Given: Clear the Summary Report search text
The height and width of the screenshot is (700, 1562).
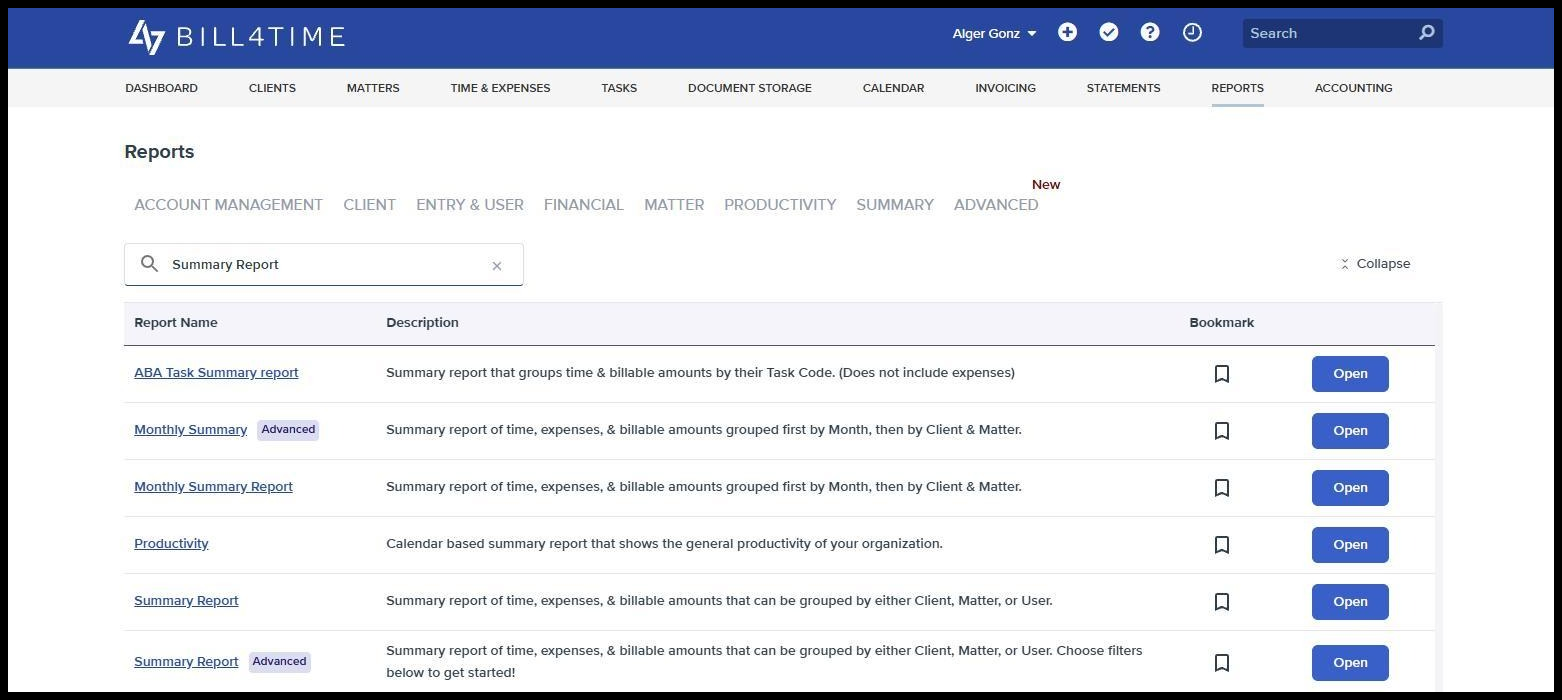Looking at the screenshot, I should [497, 265].
